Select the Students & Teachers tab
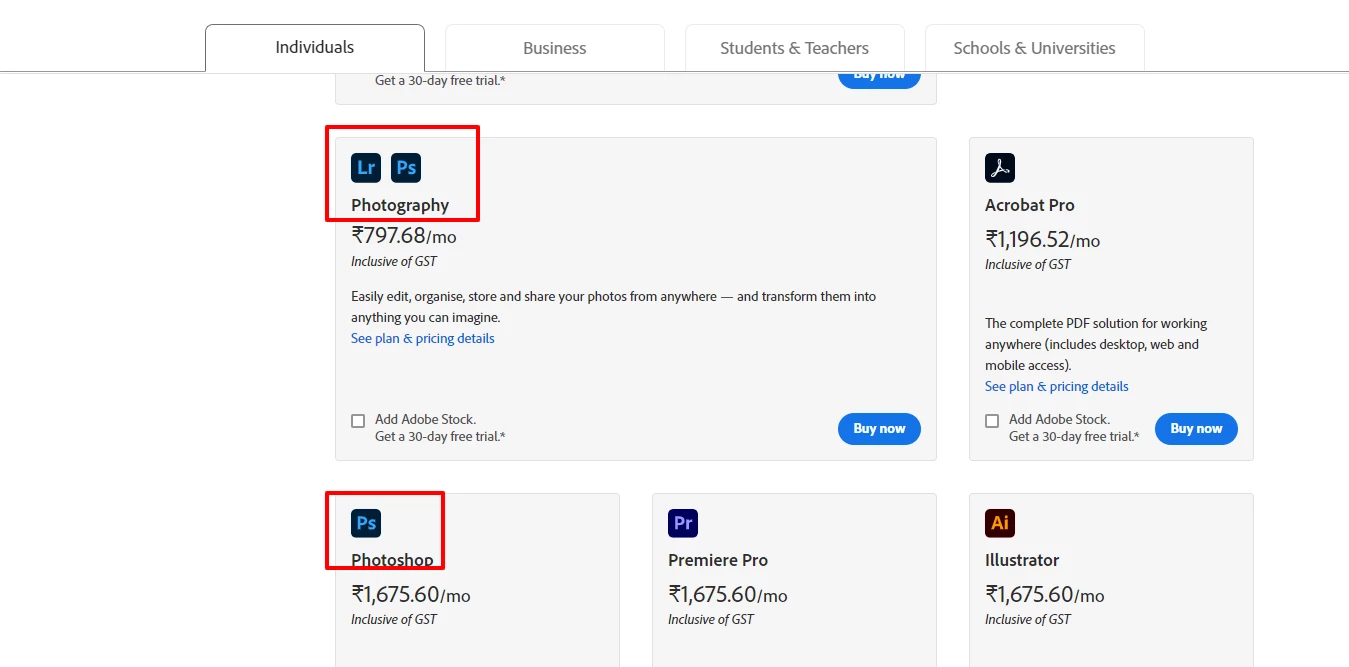 tap(795, 48)
